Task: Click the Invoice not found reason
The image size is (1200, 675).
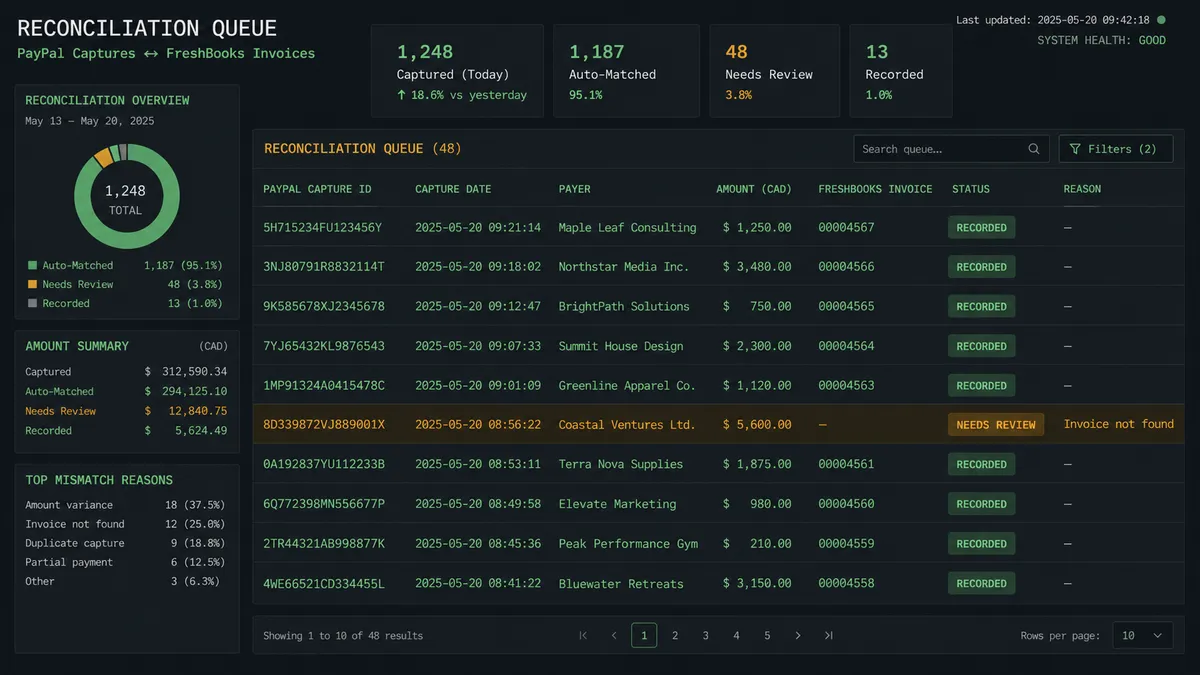Action: click(x=1118, y=424)
